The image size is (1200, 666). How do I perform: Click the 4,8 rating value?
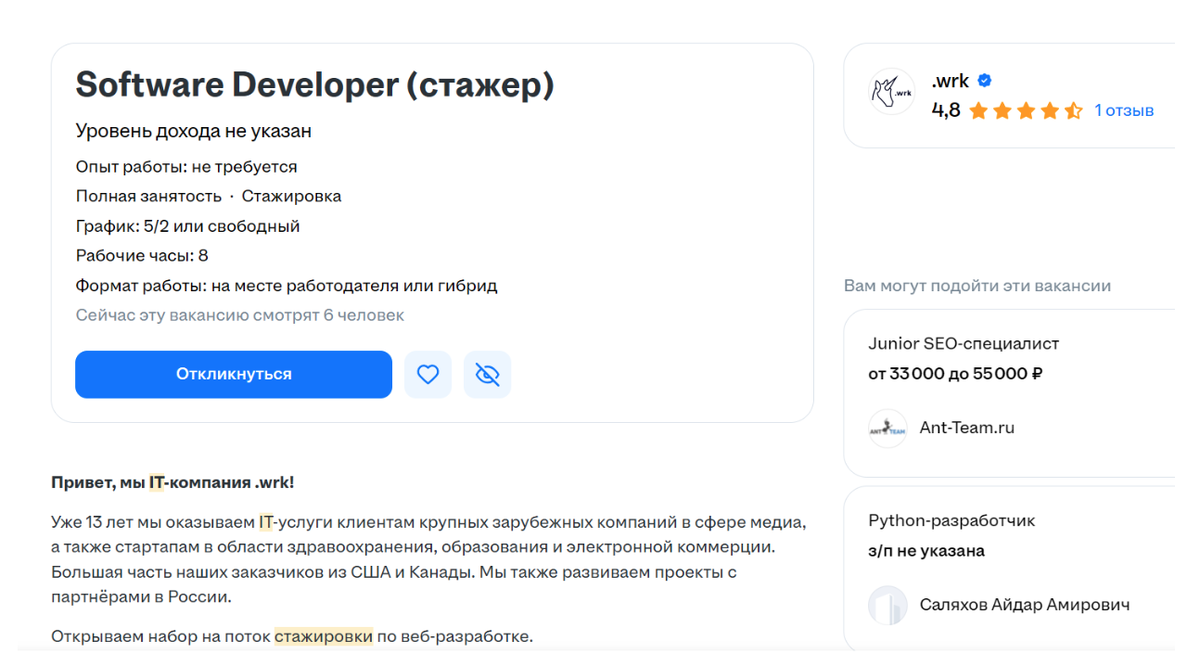click(x=946, y=110)
